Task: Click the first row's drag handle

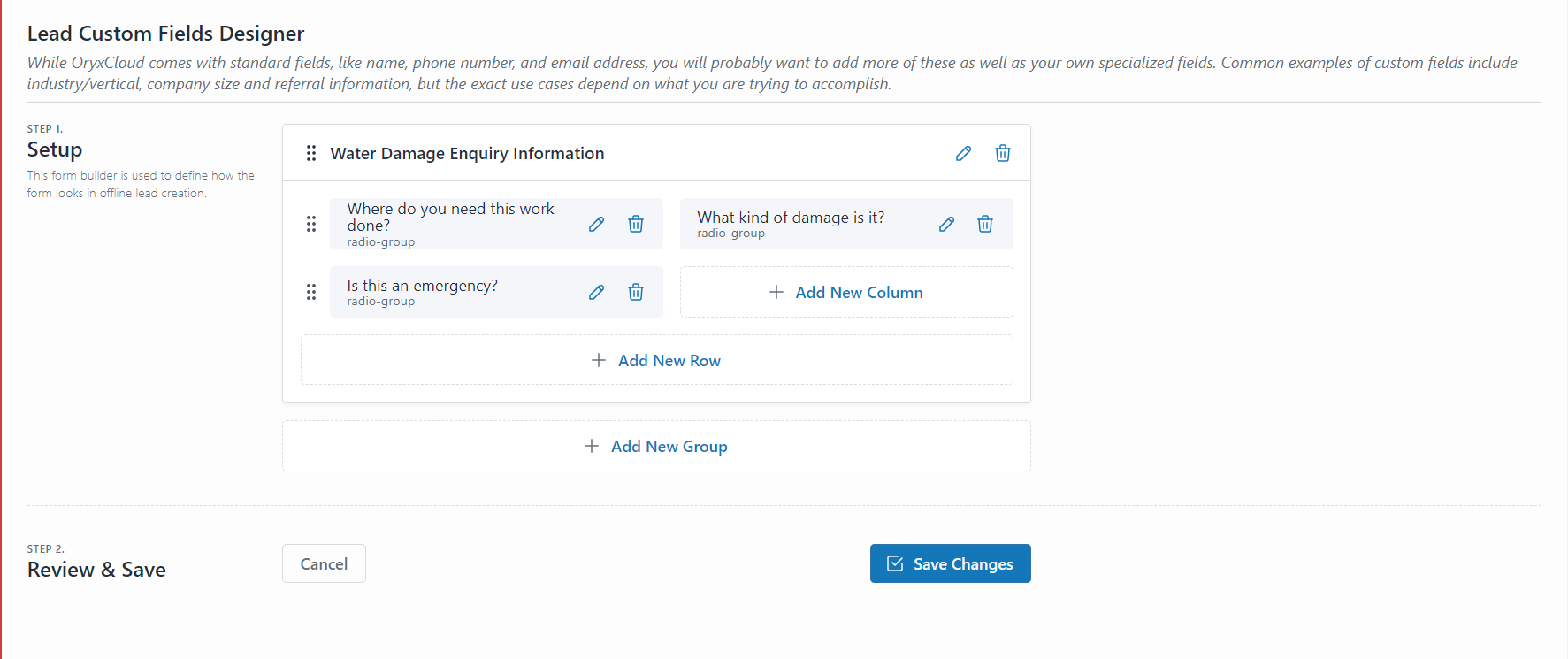Action: tap(311, 224)
